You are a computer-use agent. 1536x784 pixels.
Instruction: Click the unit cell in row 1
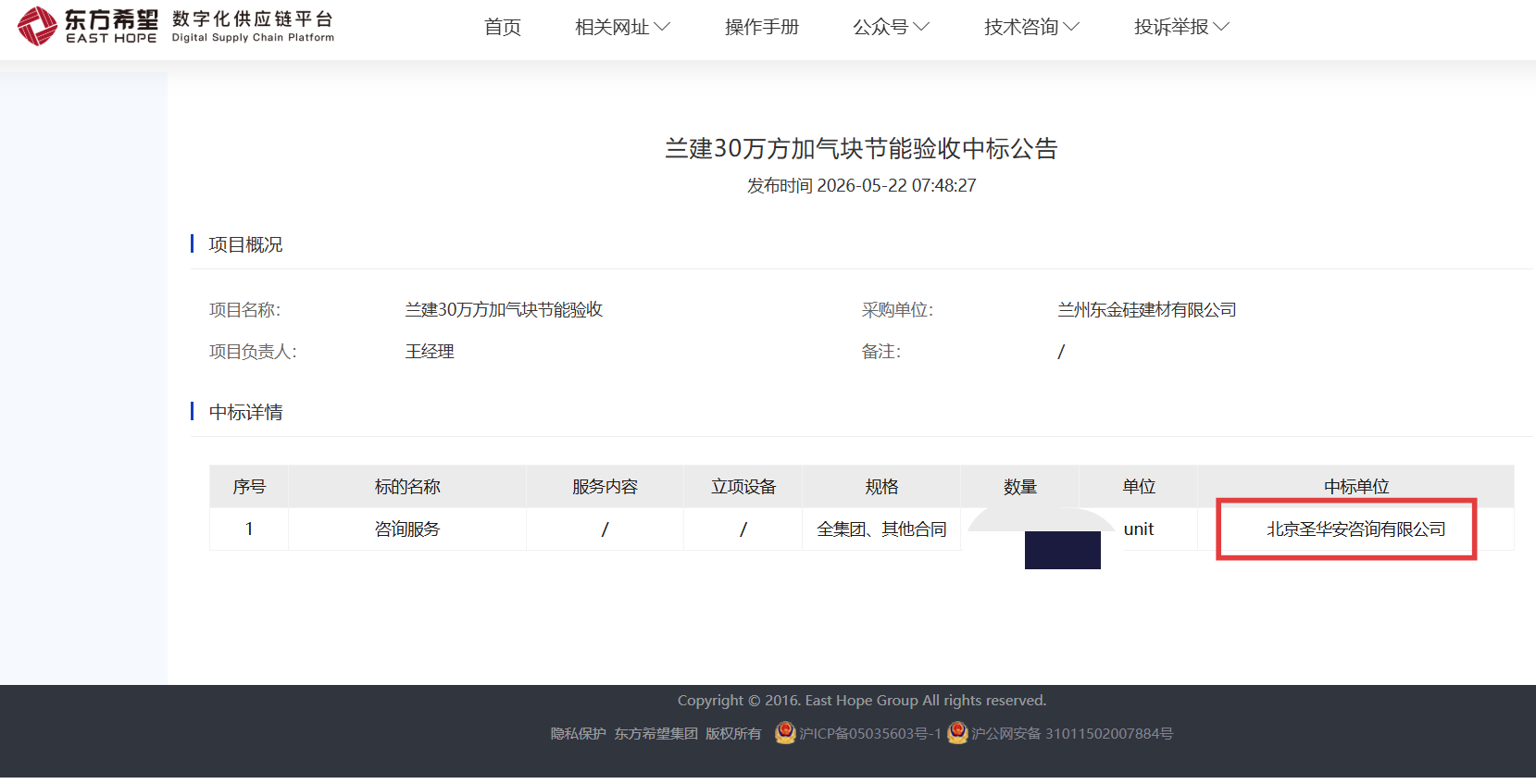click(x=1139, y=529)
